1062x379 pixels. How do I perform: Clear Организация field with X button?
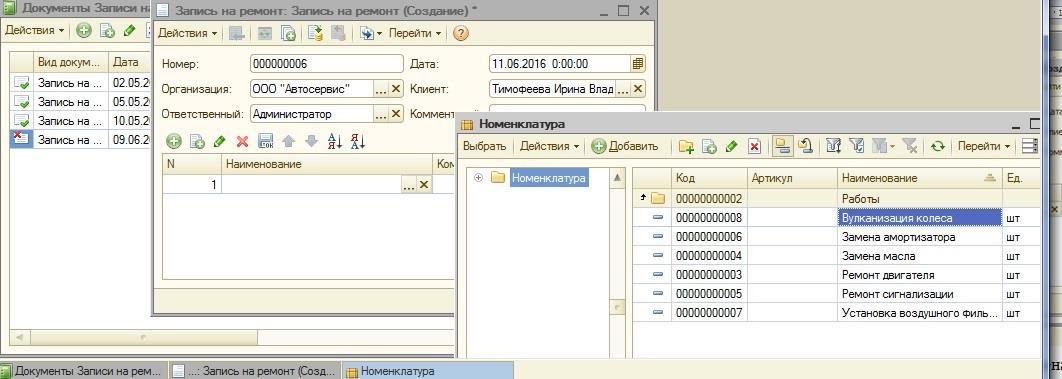(x=396, y=89)
